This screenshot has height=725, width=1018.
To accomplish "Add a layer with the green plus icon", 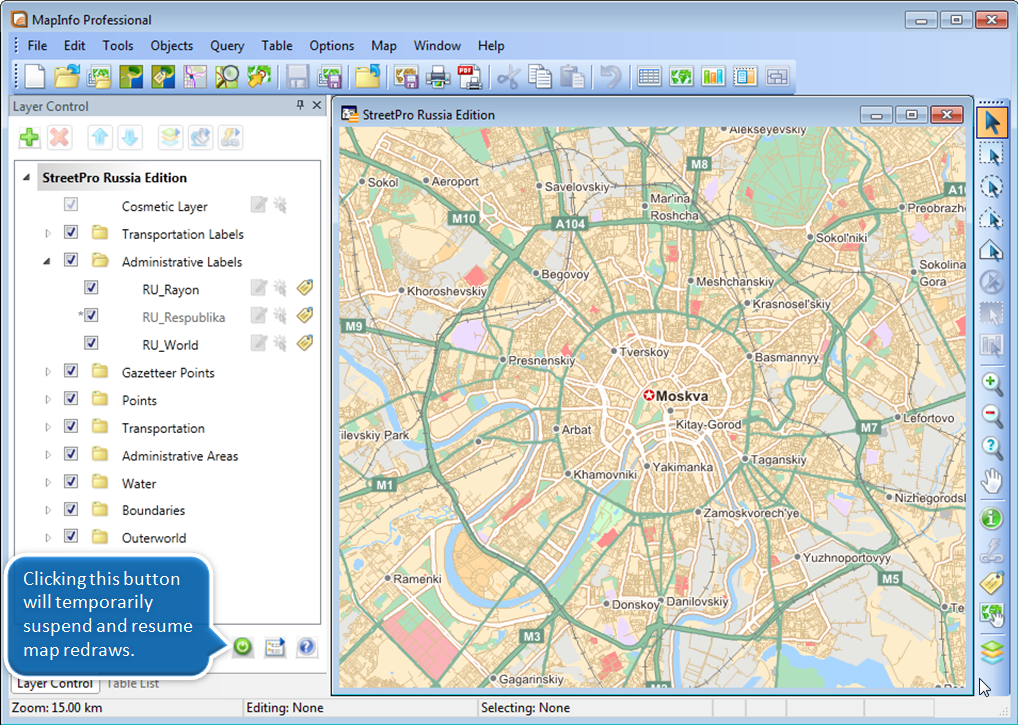I will pos(29,138).
